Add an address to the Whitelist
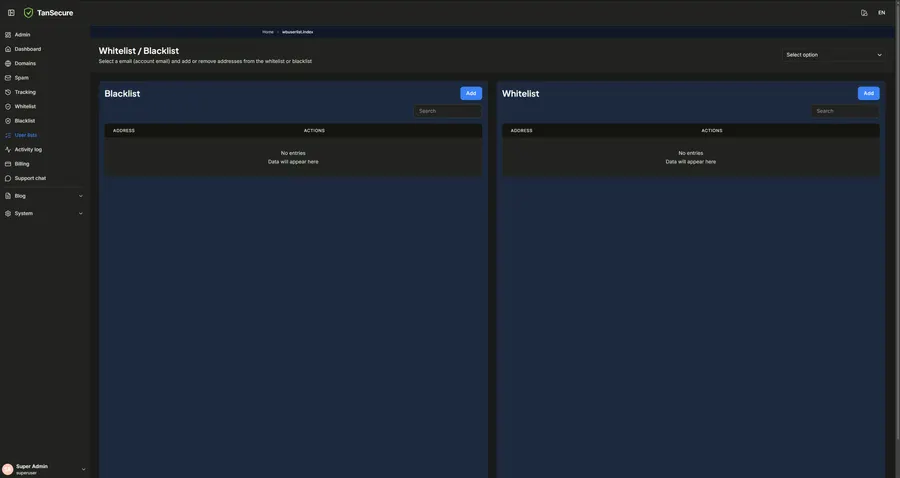 point(868,94)
